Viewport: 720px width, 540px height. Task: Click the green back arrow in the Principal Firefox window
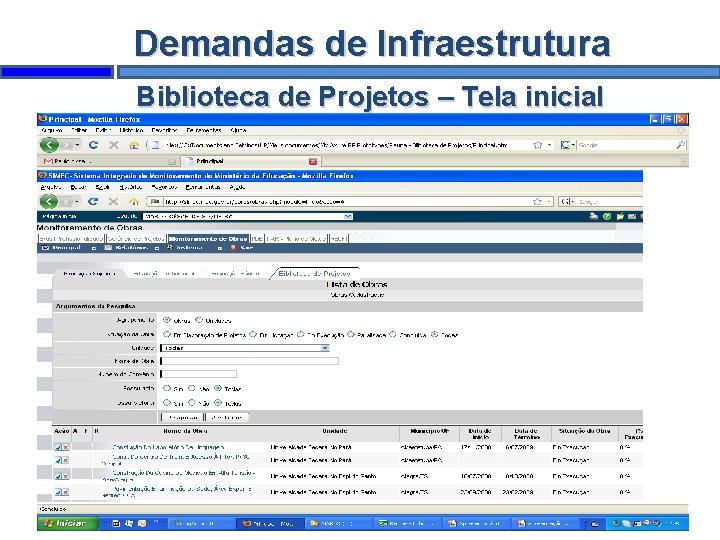coord(49,145)
